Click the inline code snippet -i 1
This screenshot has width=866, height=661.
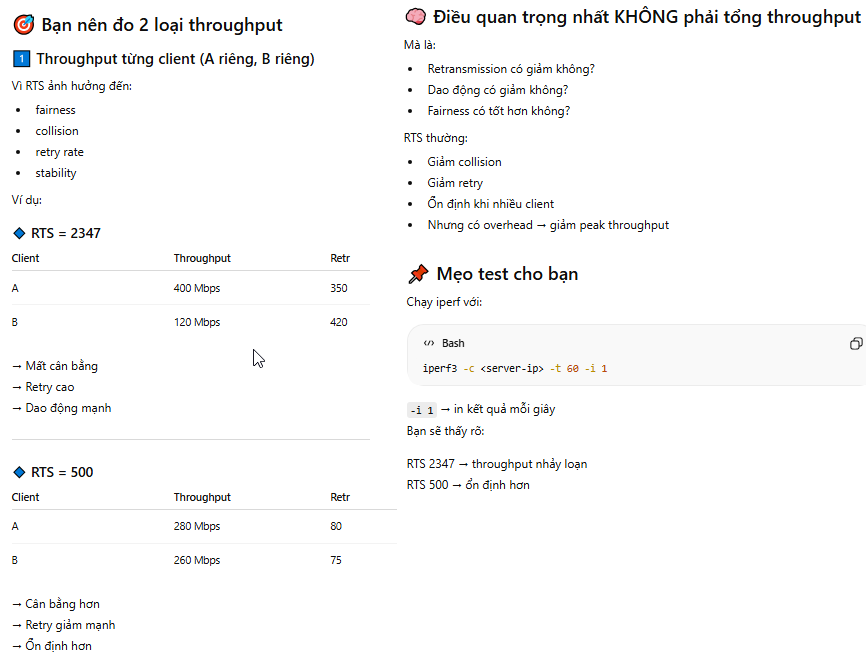(x=422, y=410)
